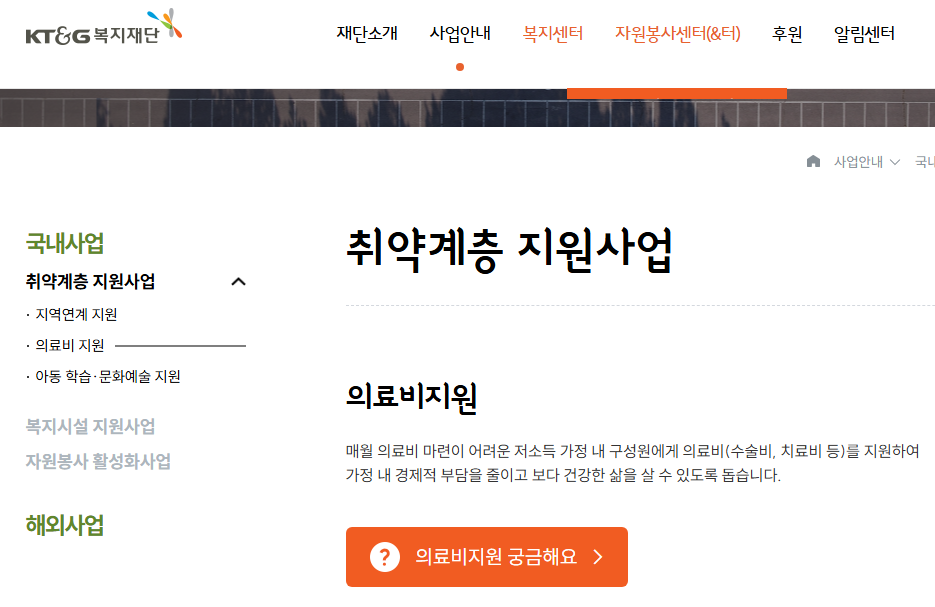Go home via the breadcrumb house icon

point(813,161)
